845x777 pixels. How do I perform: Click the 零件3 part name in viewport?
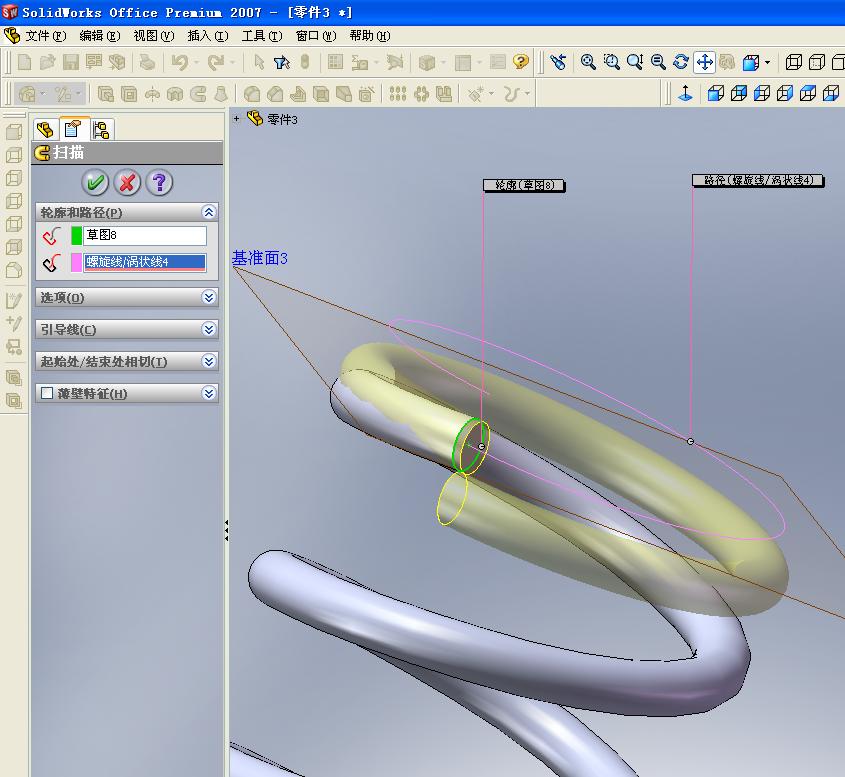coord(282,119)
